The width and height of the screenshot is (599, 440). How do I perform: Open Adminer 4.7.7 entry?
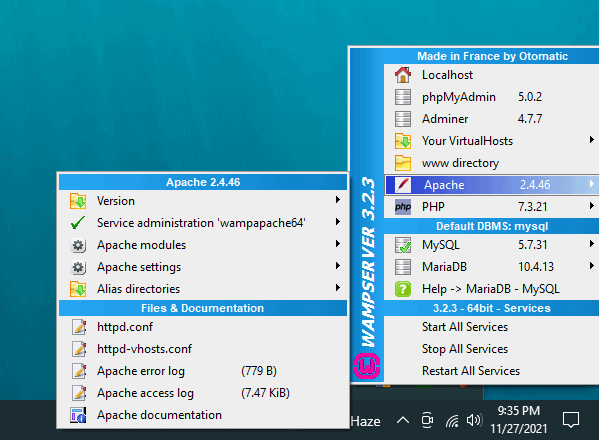tap(491, 119)
